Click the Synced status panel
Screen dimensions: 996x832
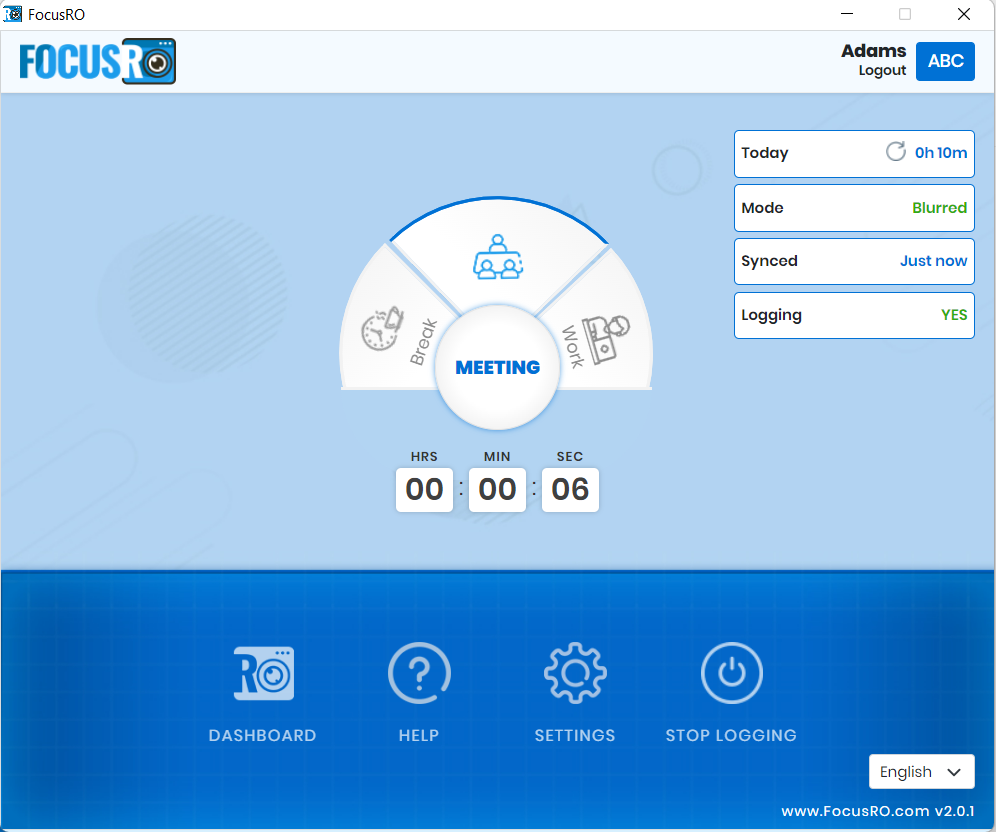[853, 261]
